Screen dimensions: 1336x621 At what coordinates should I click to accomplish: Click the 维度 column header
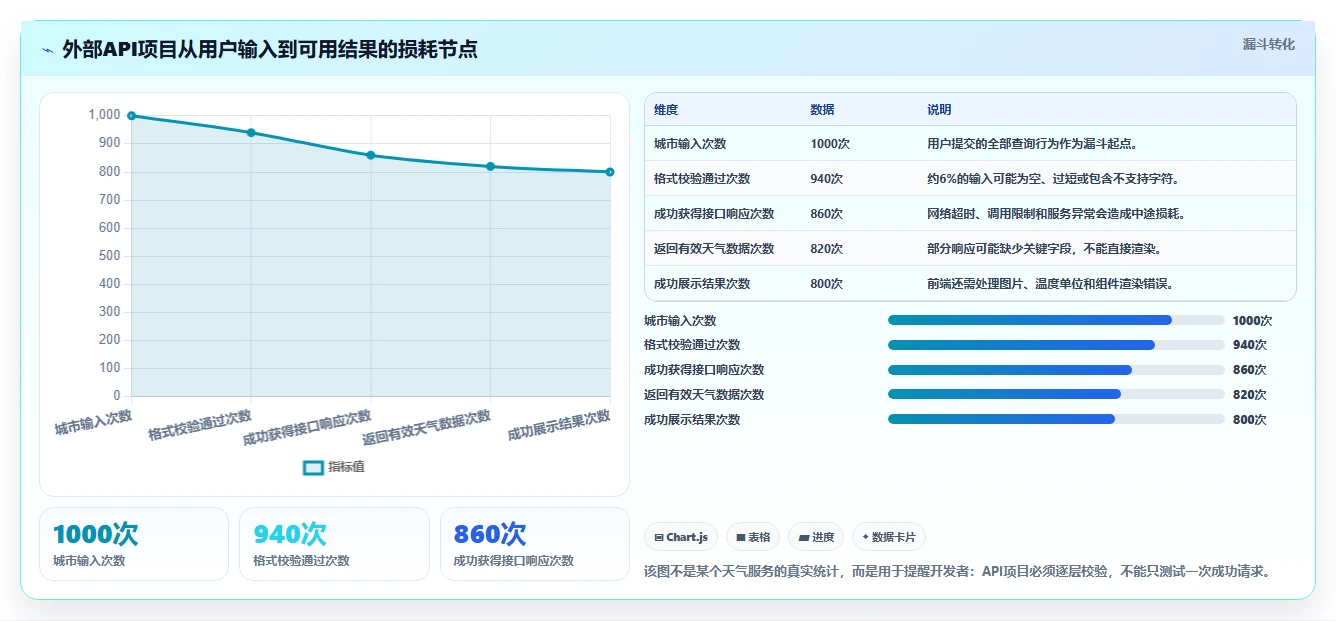pos(666,110)
